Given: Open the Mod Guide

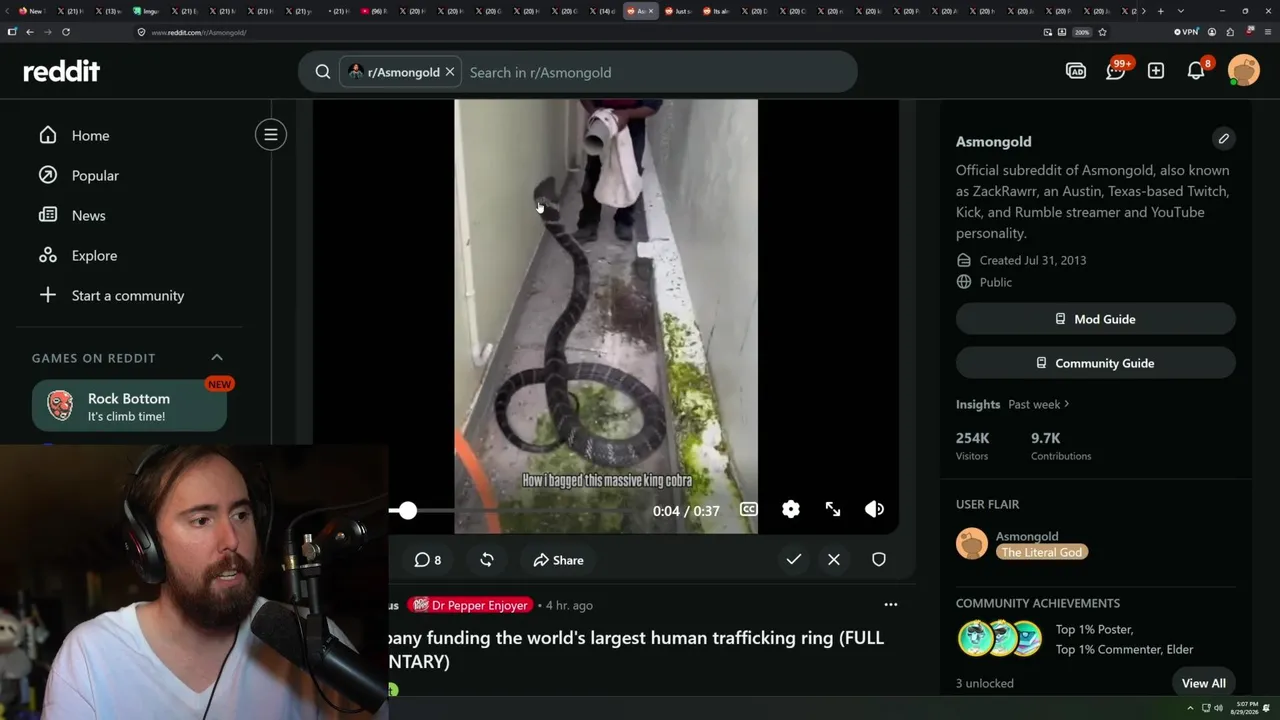Looking at the screenshot, I should (1096, 319).
